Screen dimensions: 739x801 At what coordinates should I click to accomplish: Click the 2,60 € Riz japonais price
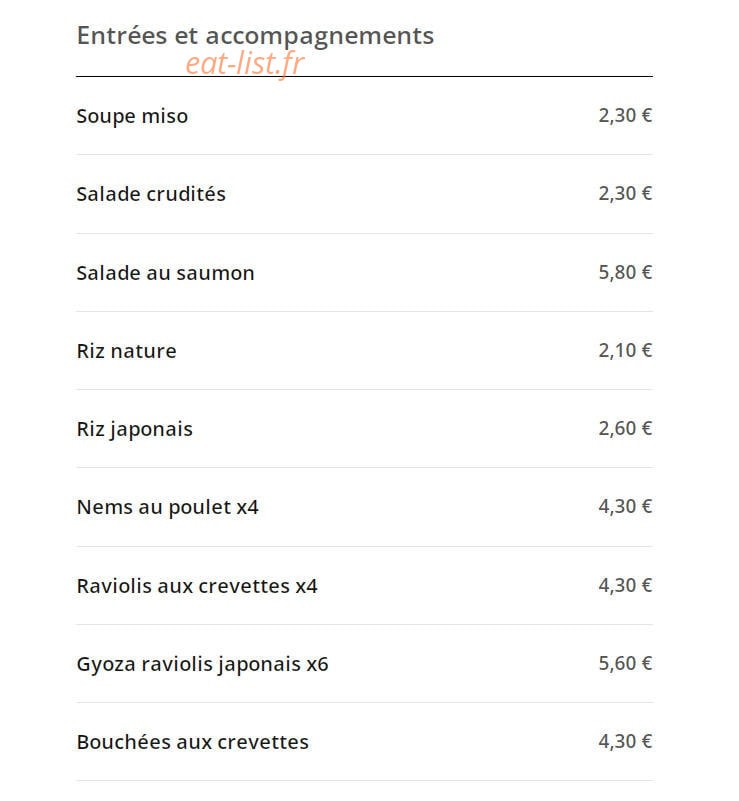click(x=625, y=429)
